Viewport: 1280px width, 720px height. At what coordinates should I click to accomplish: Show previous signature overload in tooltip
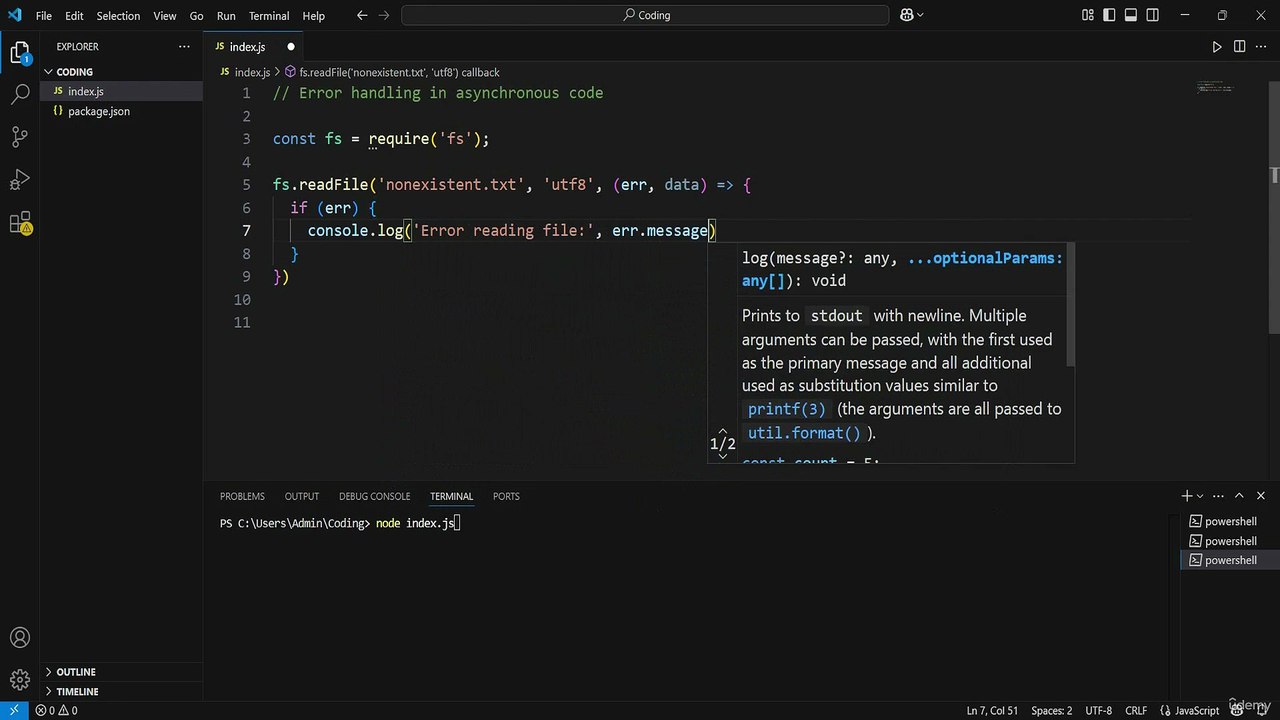click(x=722, y=431)
